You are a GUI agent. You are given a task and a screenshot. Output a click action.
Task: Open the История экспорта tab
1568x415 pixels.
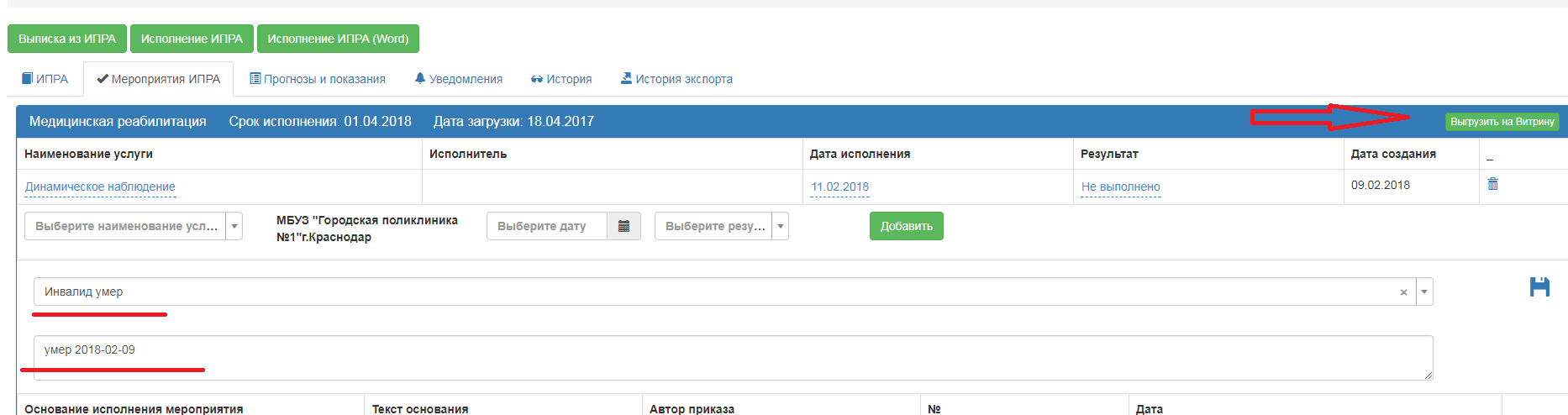[676, 79]
